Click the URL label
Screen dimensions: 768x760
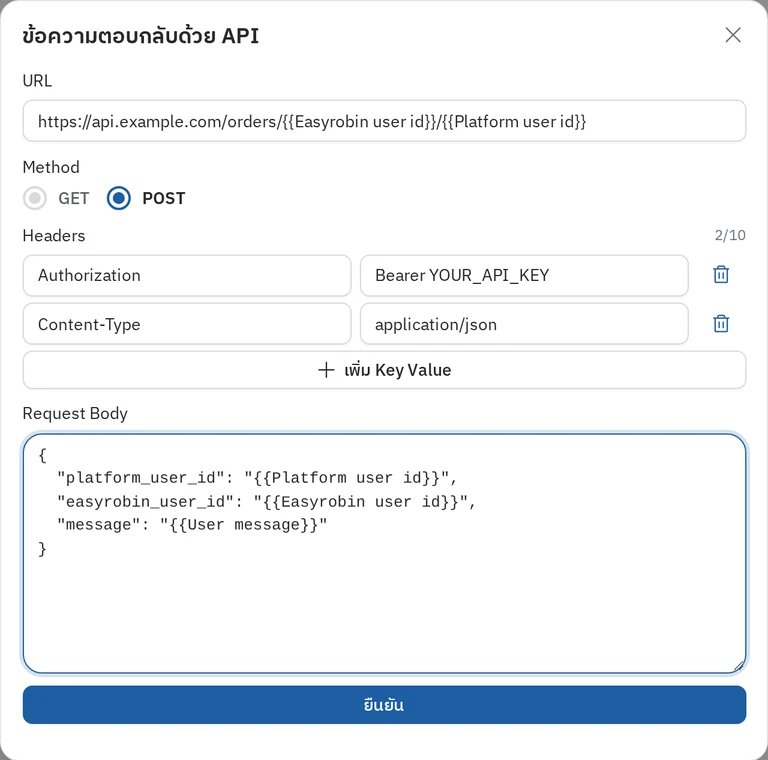click(37, 80)
